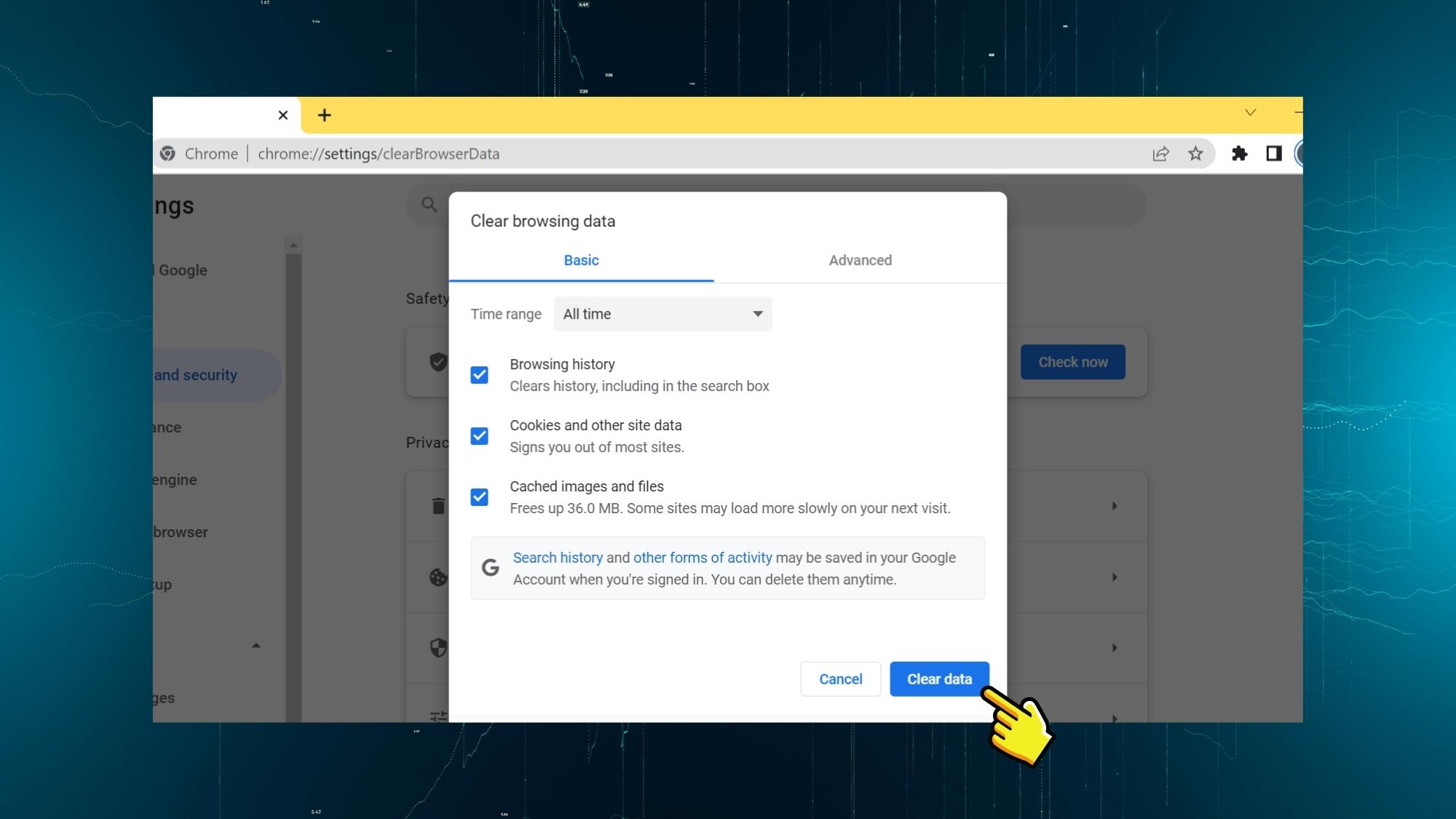Bookmark this page with the star icon
The image size is (1456, 819).
(x=1195, y=154)
